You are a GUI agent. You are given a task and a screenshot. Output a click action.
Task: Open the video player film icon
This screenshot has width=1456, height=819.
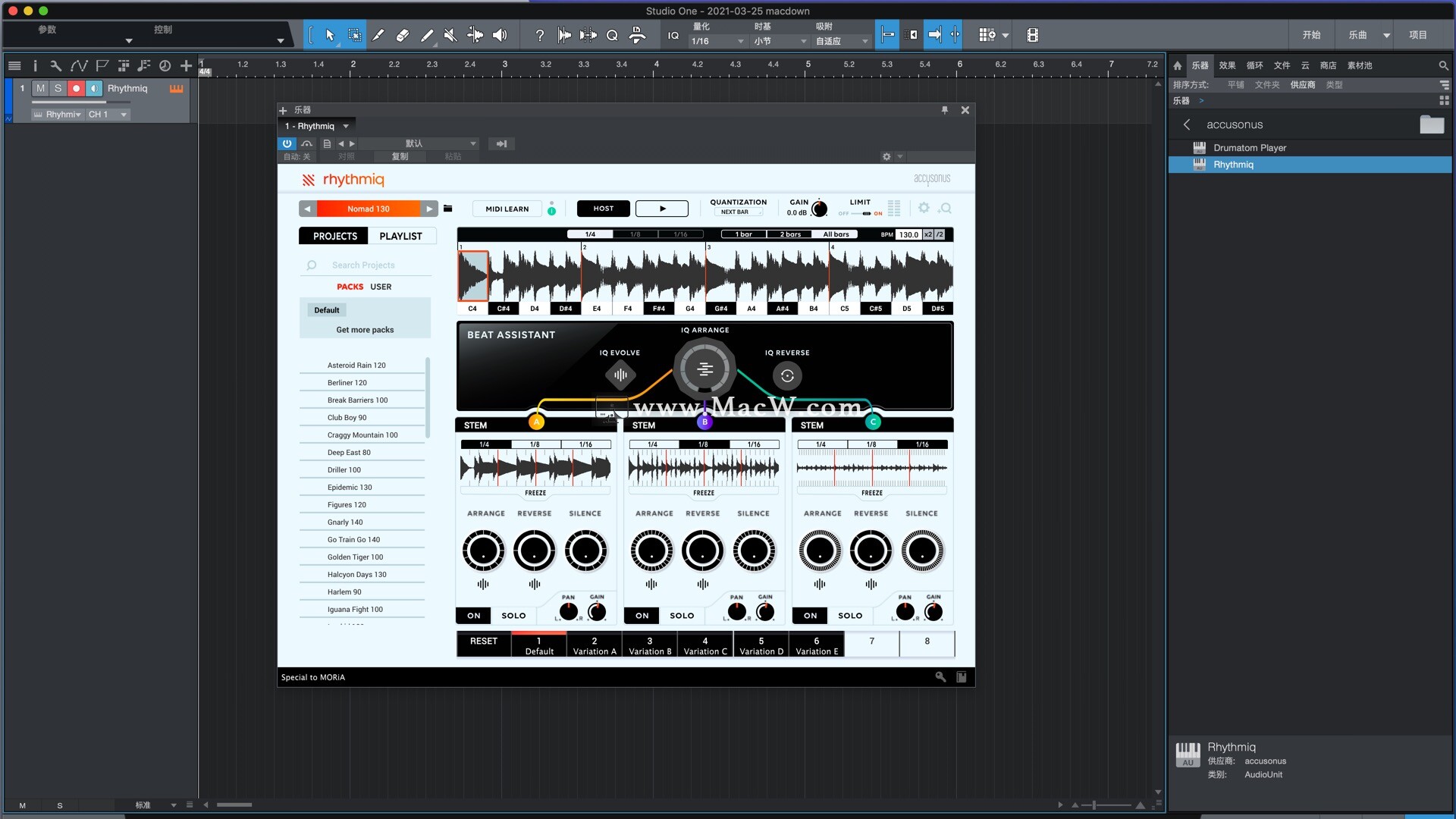tap(1032, 35)
